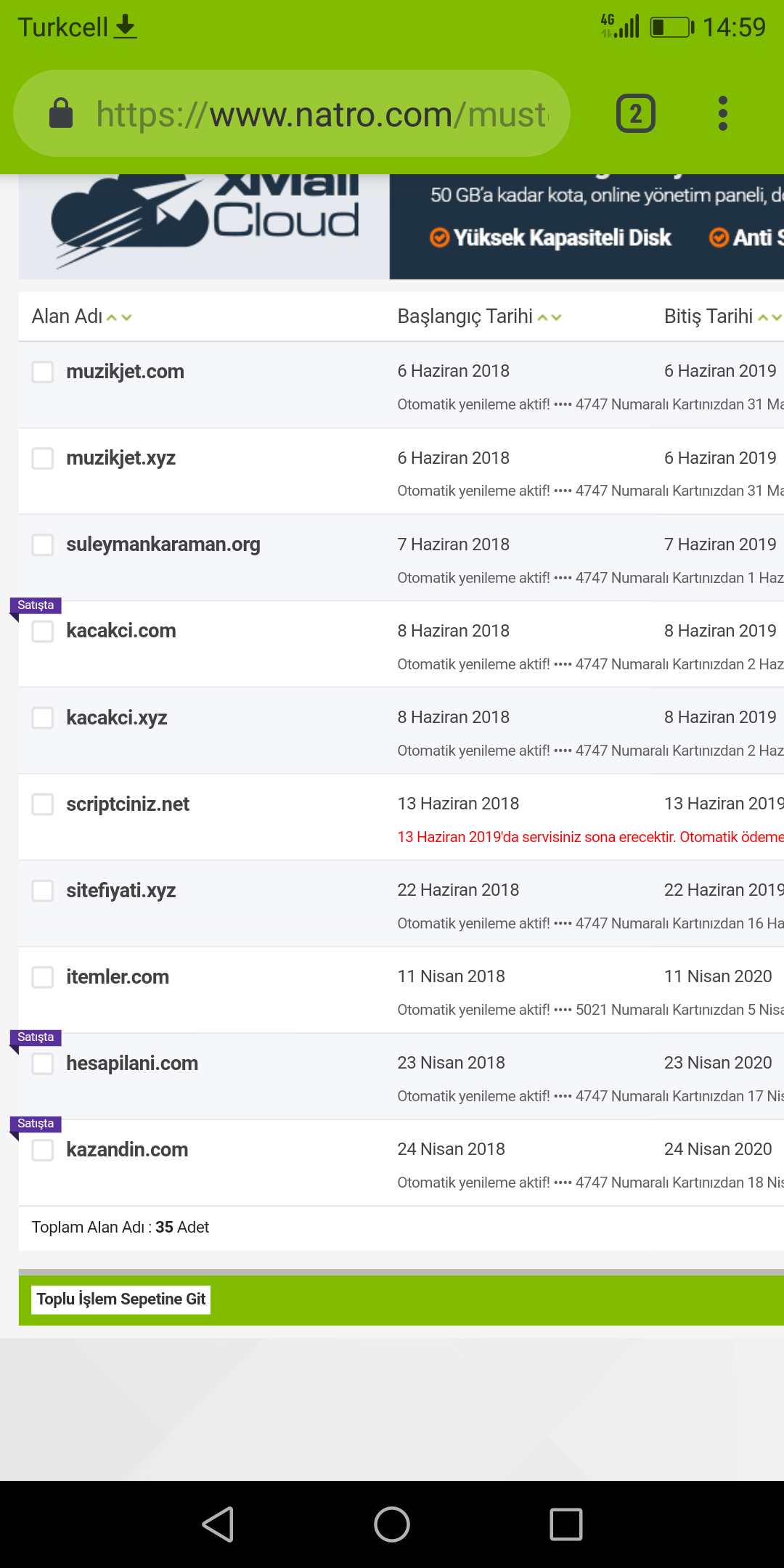Open recent apps with the square button
The image size is (784, 1568).
[x=566, y=1524]
